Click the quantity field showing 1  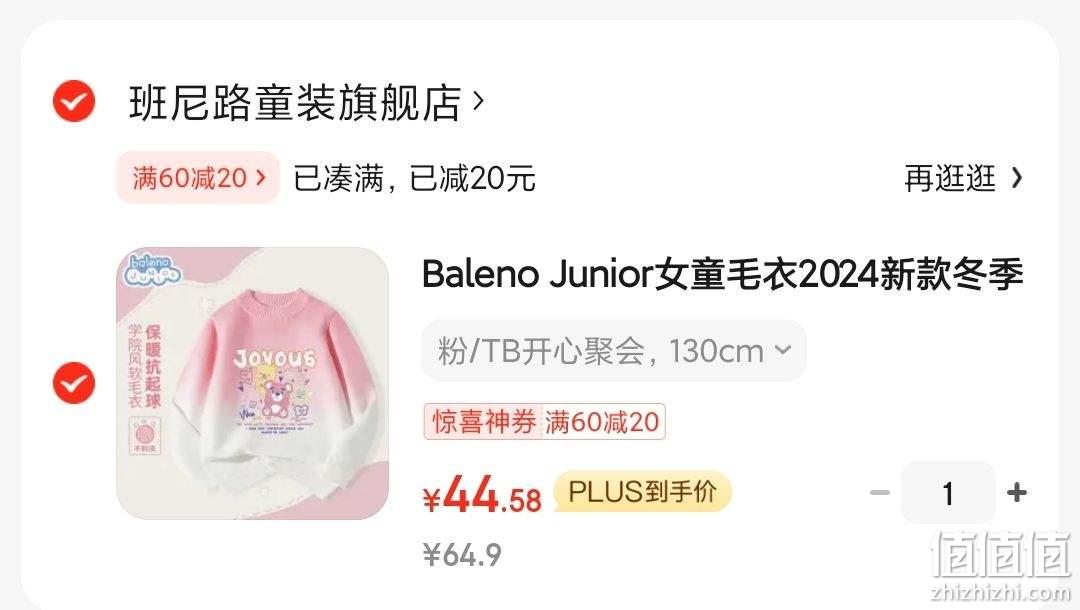[948, 493]
